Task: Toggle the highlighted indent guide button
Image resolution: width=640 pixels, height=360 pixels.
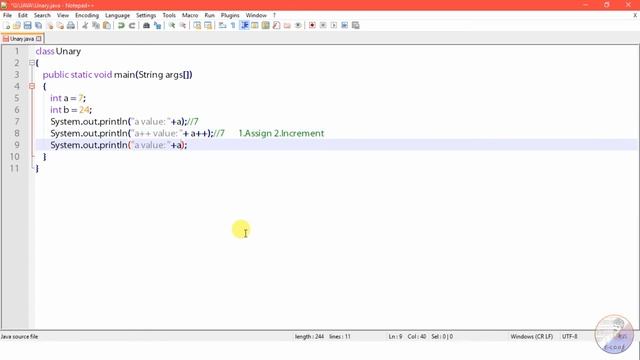Action: 244,25
